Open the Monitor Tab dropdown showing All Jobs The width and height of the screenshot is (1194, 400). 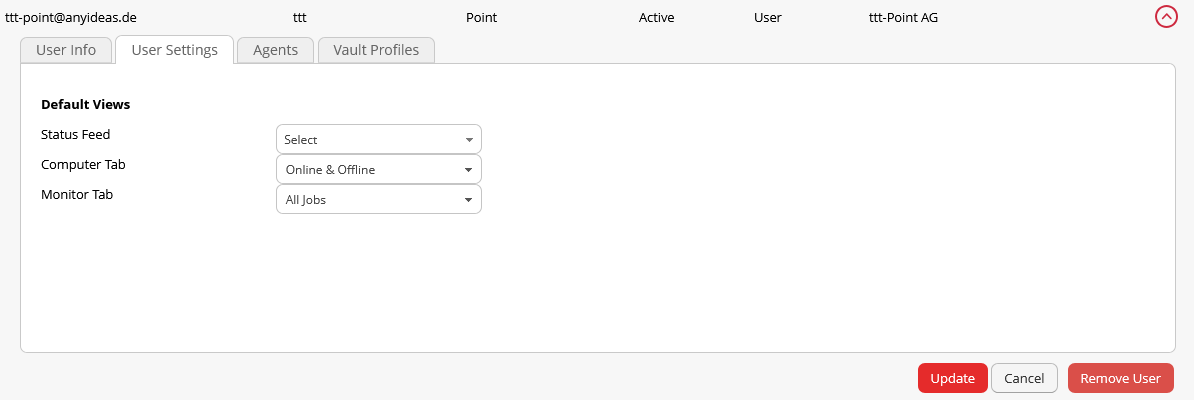[378, 200]
